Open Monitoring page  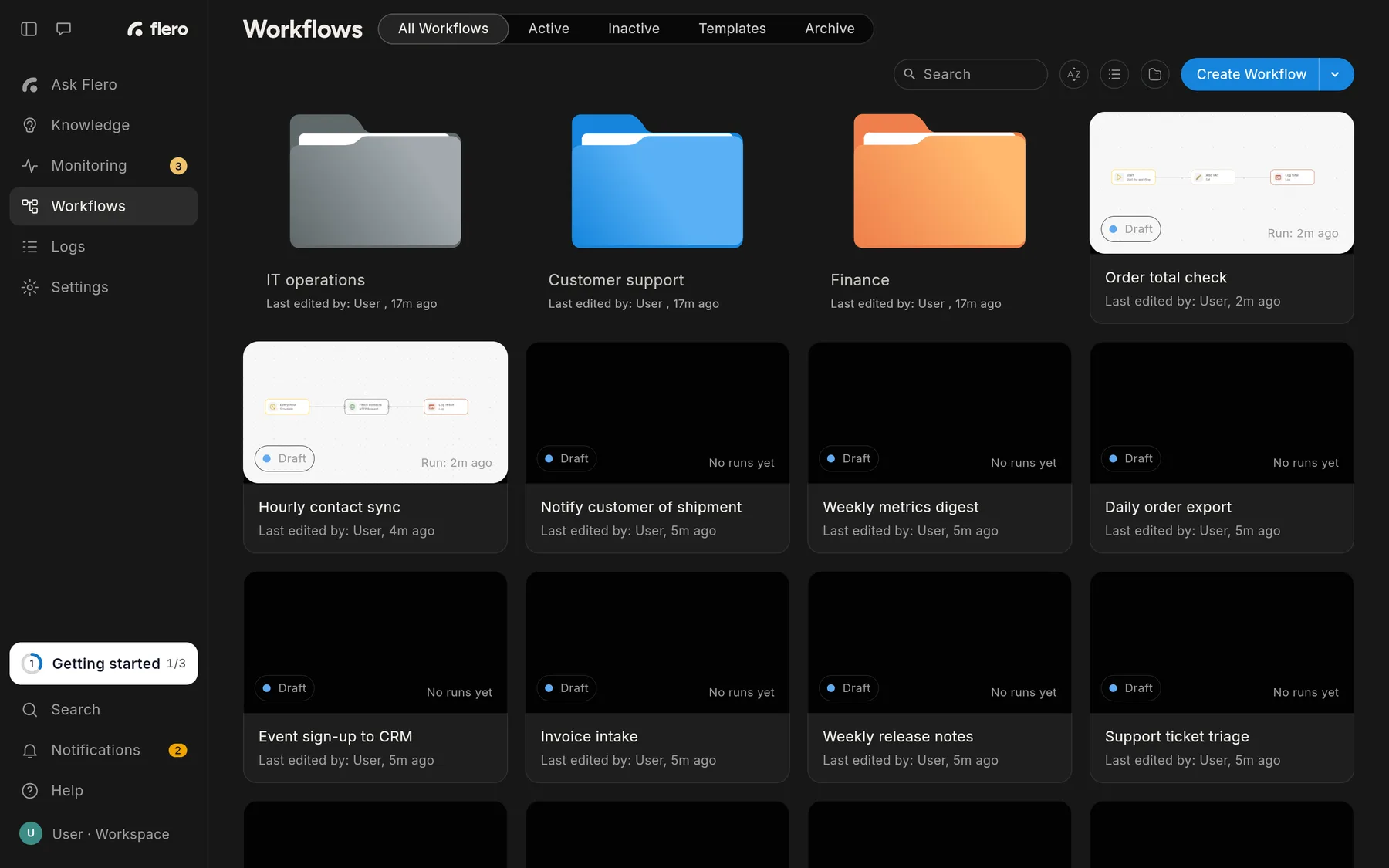[x=103, y=166]
